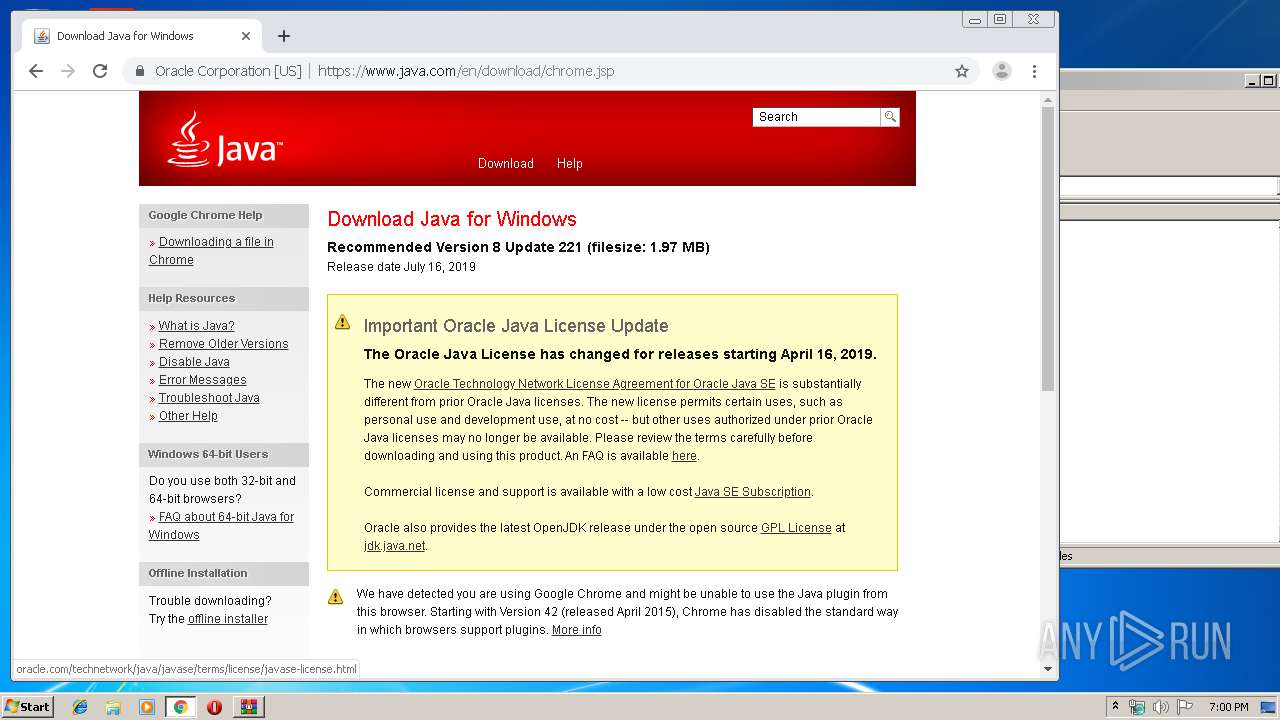The width and height of the screenshot is (1280, 720).
Task: Click the Chrome taskbar button
Action: point(180,707)
